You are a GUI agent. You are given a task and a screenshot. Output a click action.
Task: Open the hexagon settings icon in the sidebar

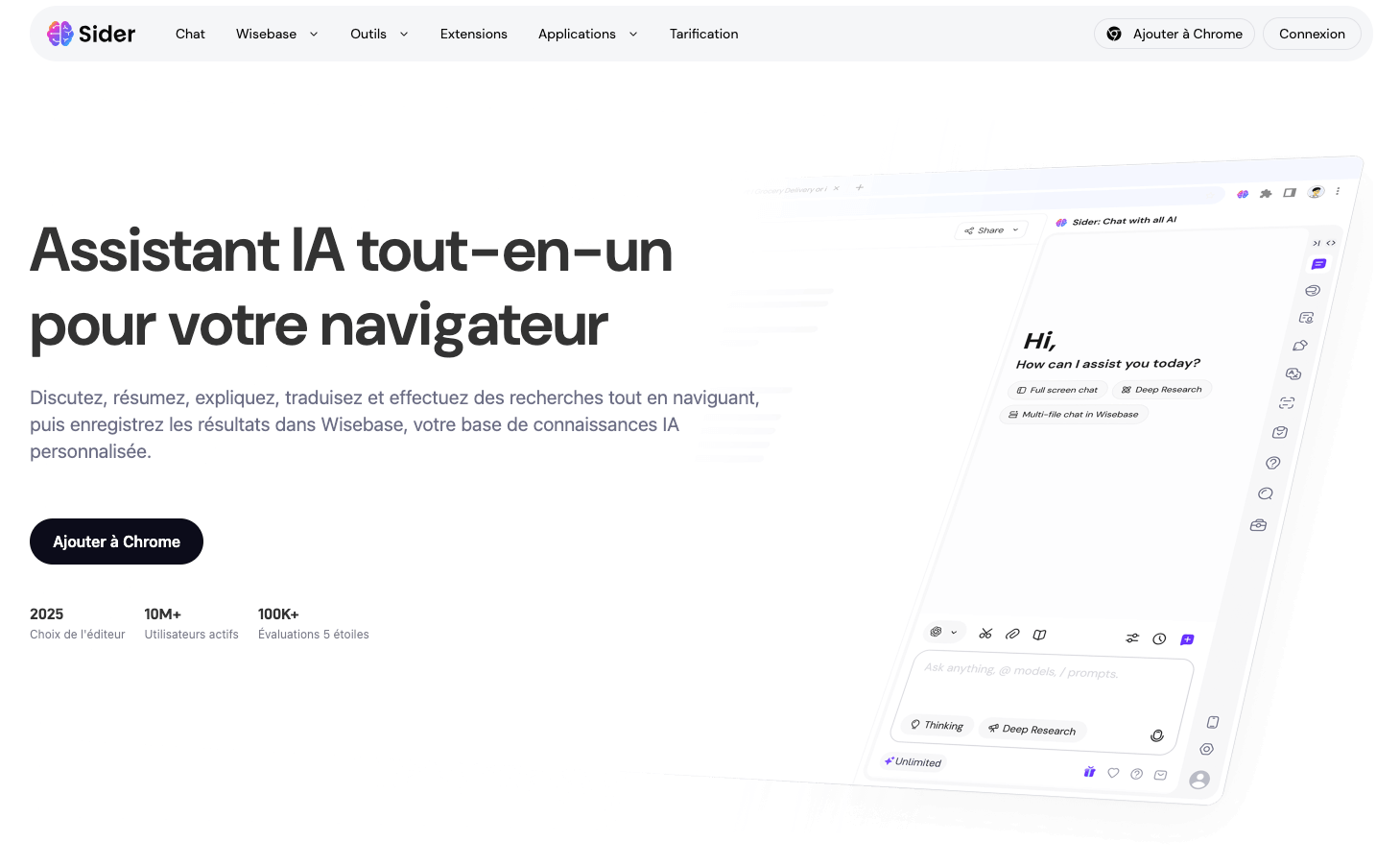pyautogui.click(x=1207, y=749)
